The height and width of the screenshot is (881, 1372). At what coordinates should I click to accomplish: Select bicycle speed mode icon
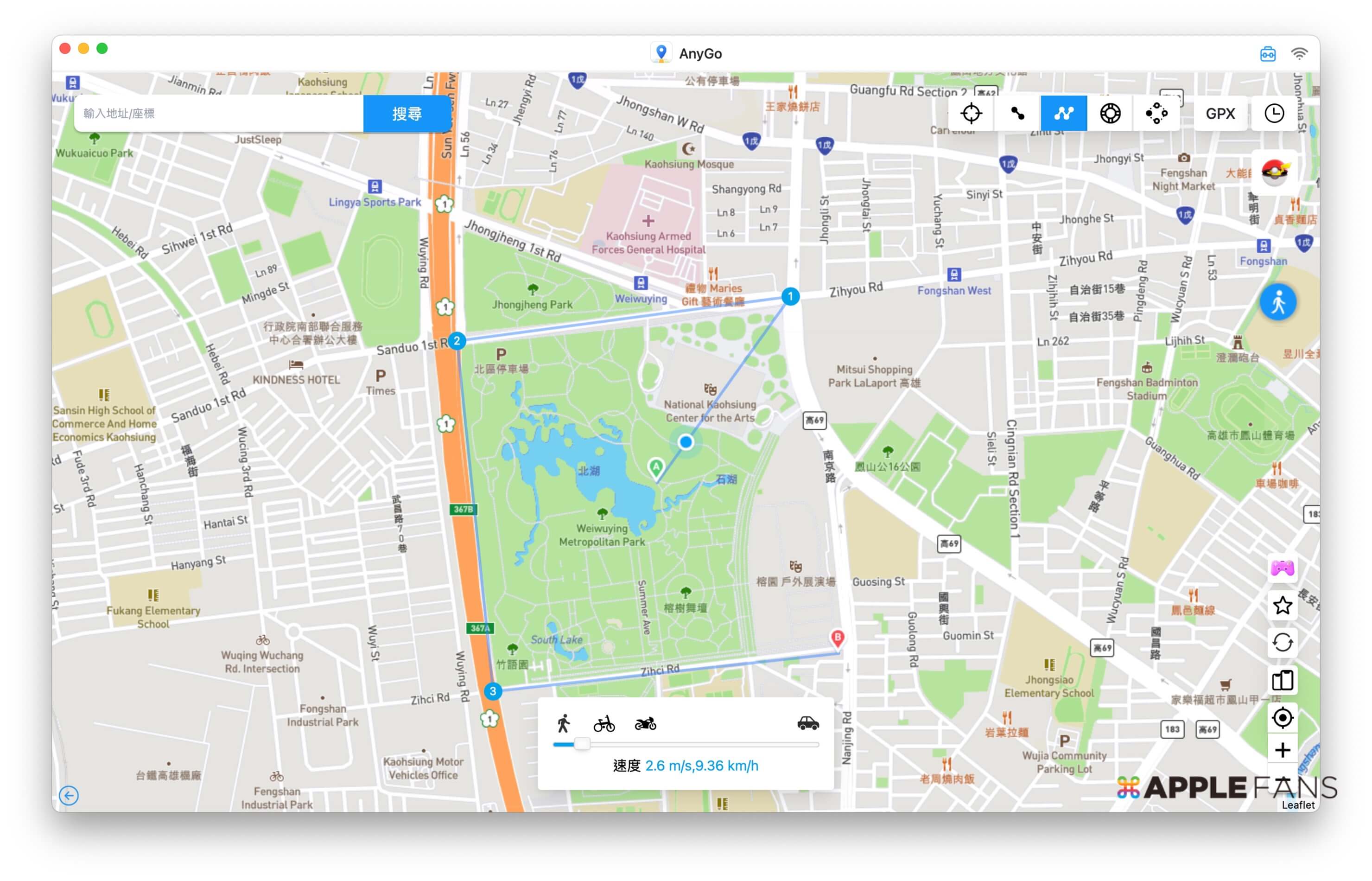pyautogui.click(x=603, y=724)
